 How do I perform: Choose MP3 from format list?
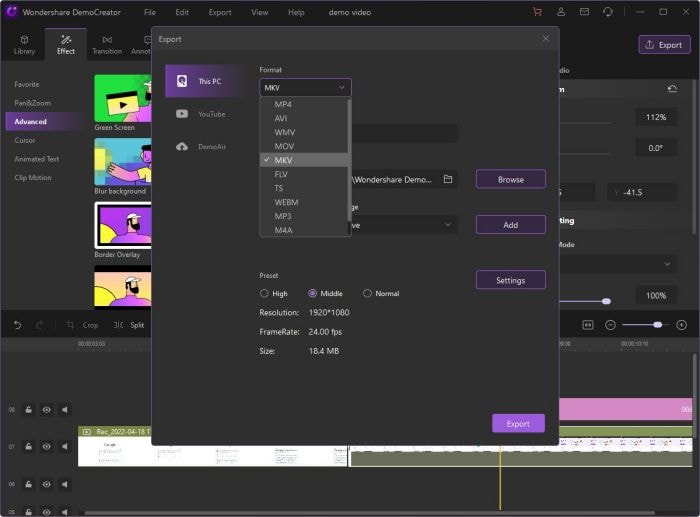coord(304,216)
